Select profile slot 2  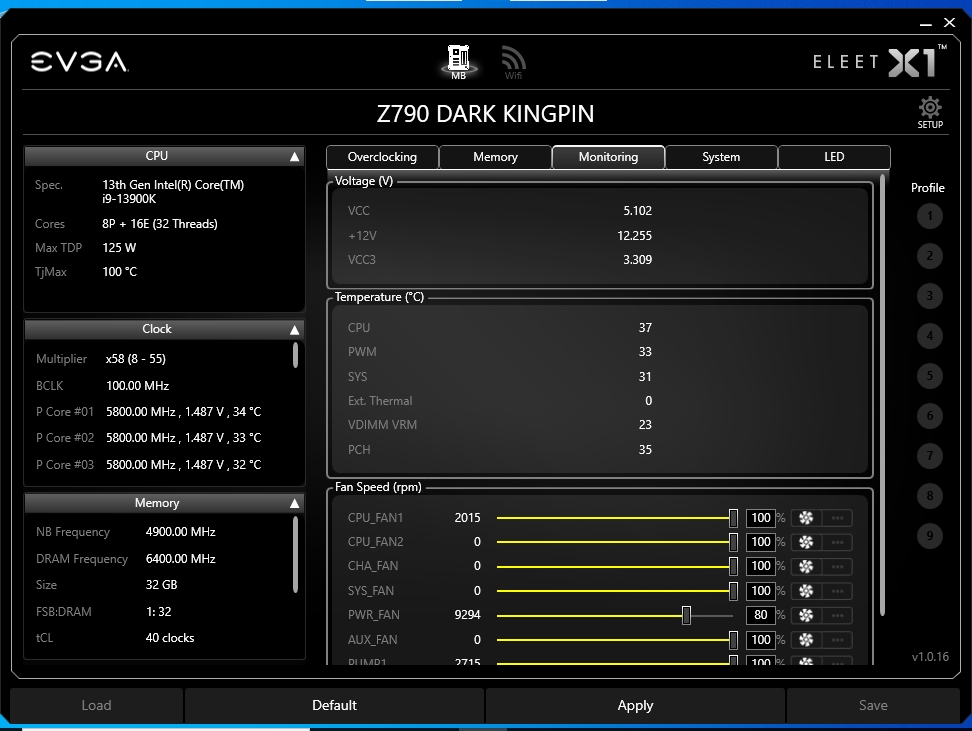coord(929,256)
